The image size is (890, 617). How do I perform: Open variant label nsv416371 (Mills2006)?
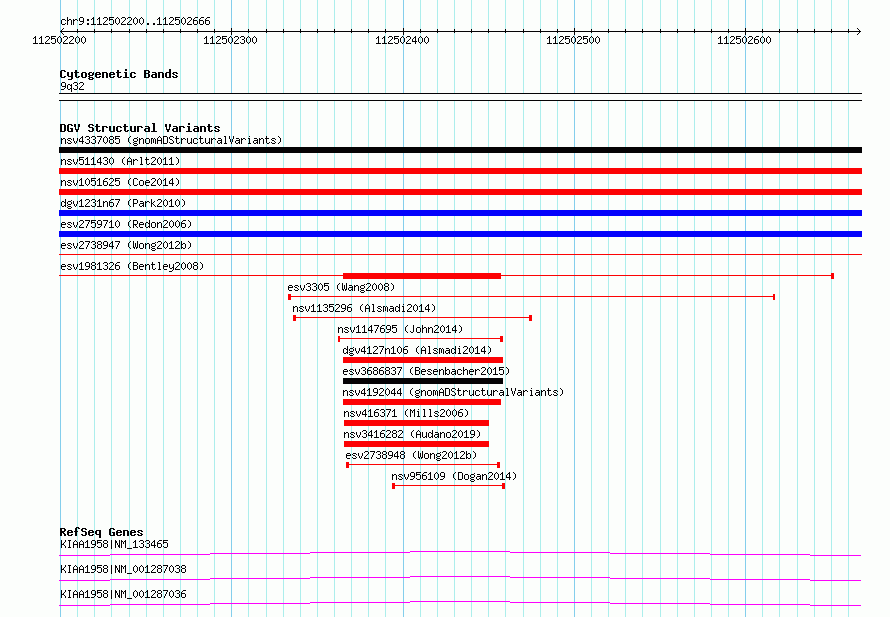coord(406,413)
